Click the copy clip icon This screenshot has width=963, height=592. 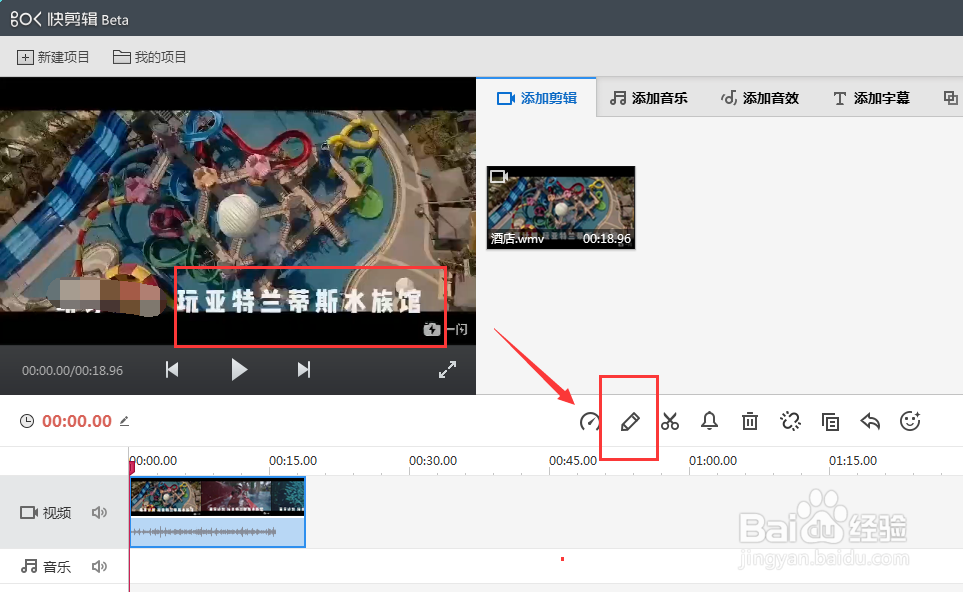[x=830, y=421]
